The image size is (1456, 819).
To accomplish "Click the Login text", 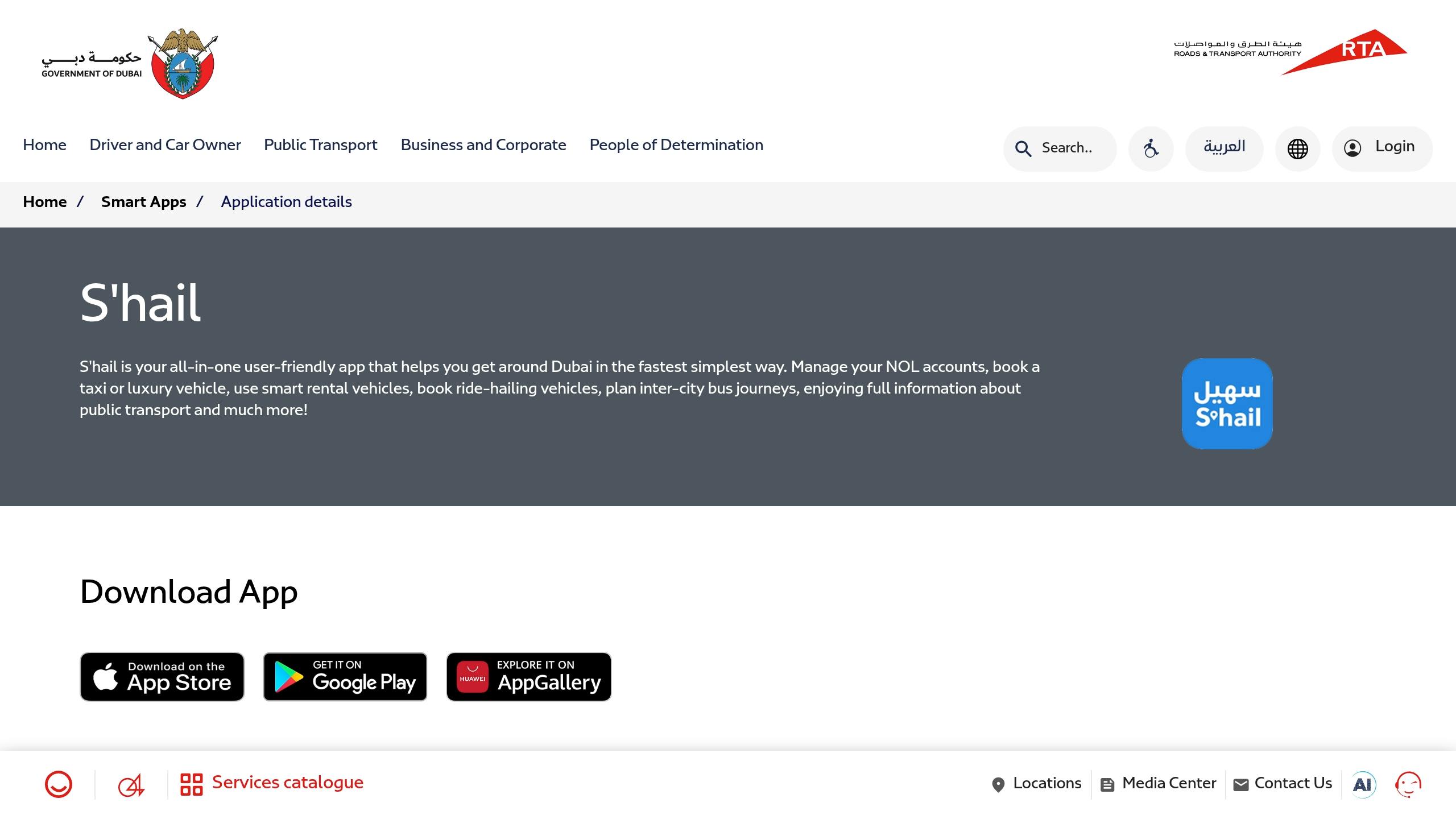I will point(1395,146).
